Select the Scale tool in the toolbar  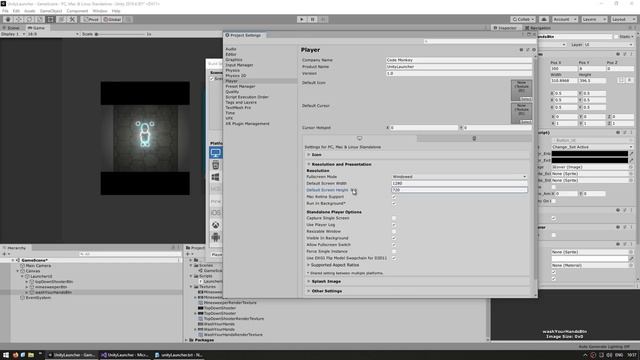coord(40,19)
